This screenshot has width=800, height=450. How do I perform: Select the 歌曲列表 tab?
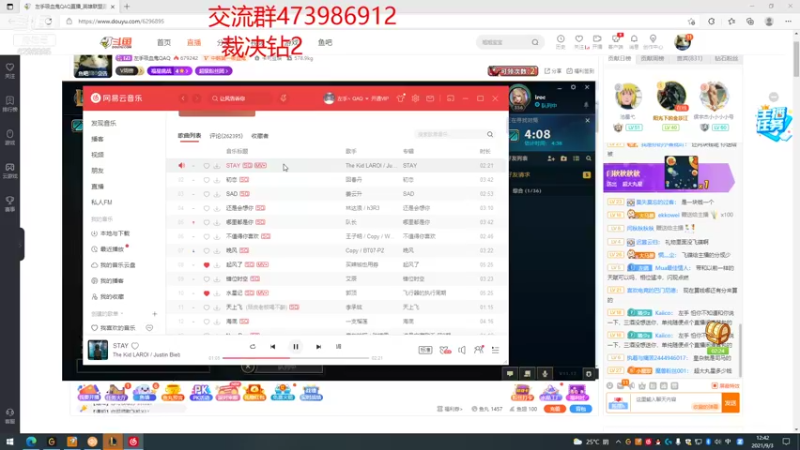pos(189,136)
